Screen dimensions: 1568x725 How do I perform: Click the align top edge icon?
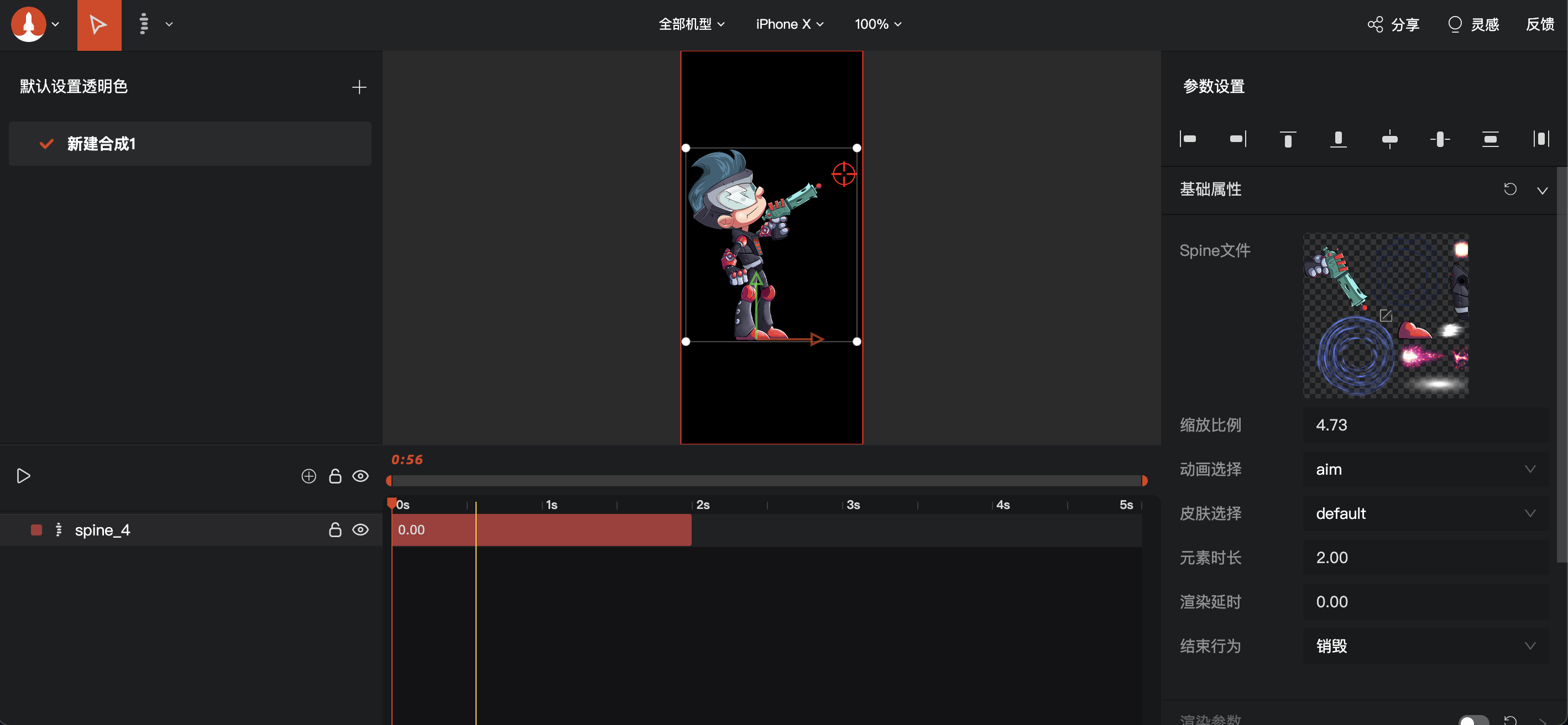point(1287,139)
